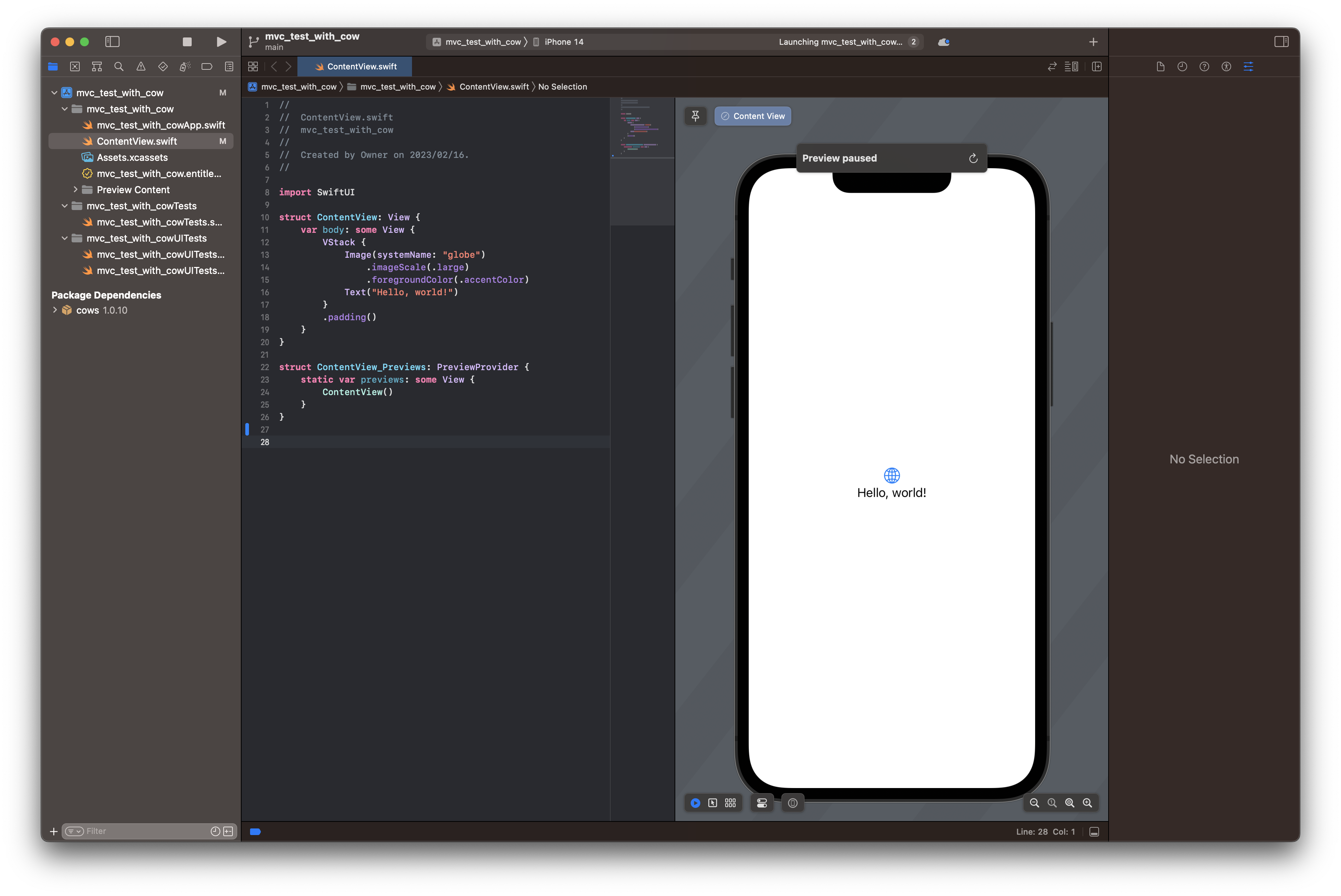Select the ContentView.swift editor tab
The image size is (1341, 896).
pyautogui.click(x=355, y=66)
